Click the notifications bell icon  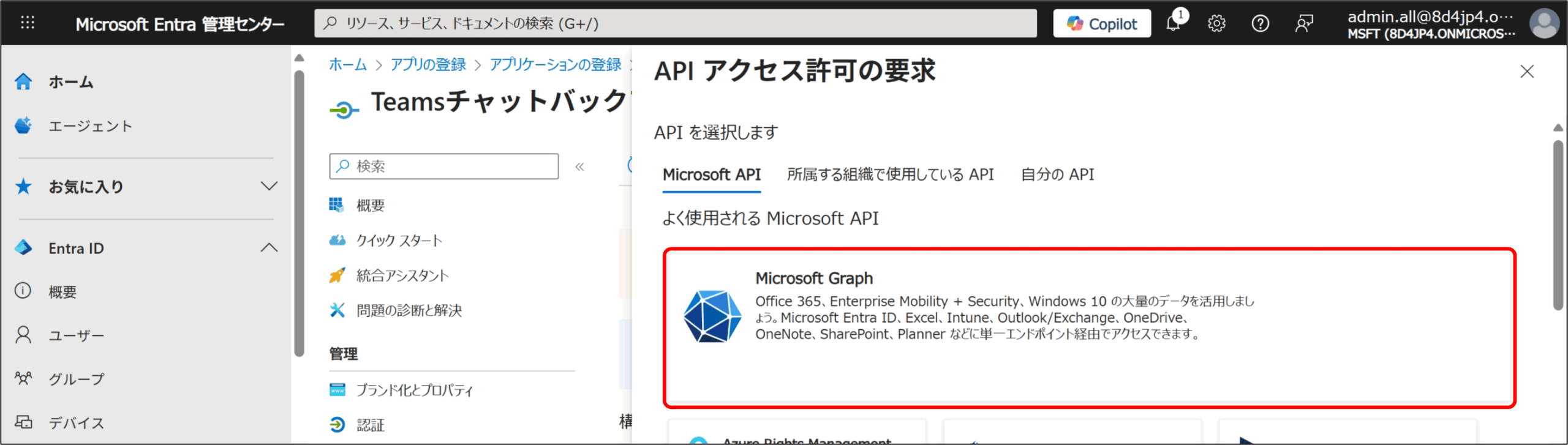coord(1172,24)
